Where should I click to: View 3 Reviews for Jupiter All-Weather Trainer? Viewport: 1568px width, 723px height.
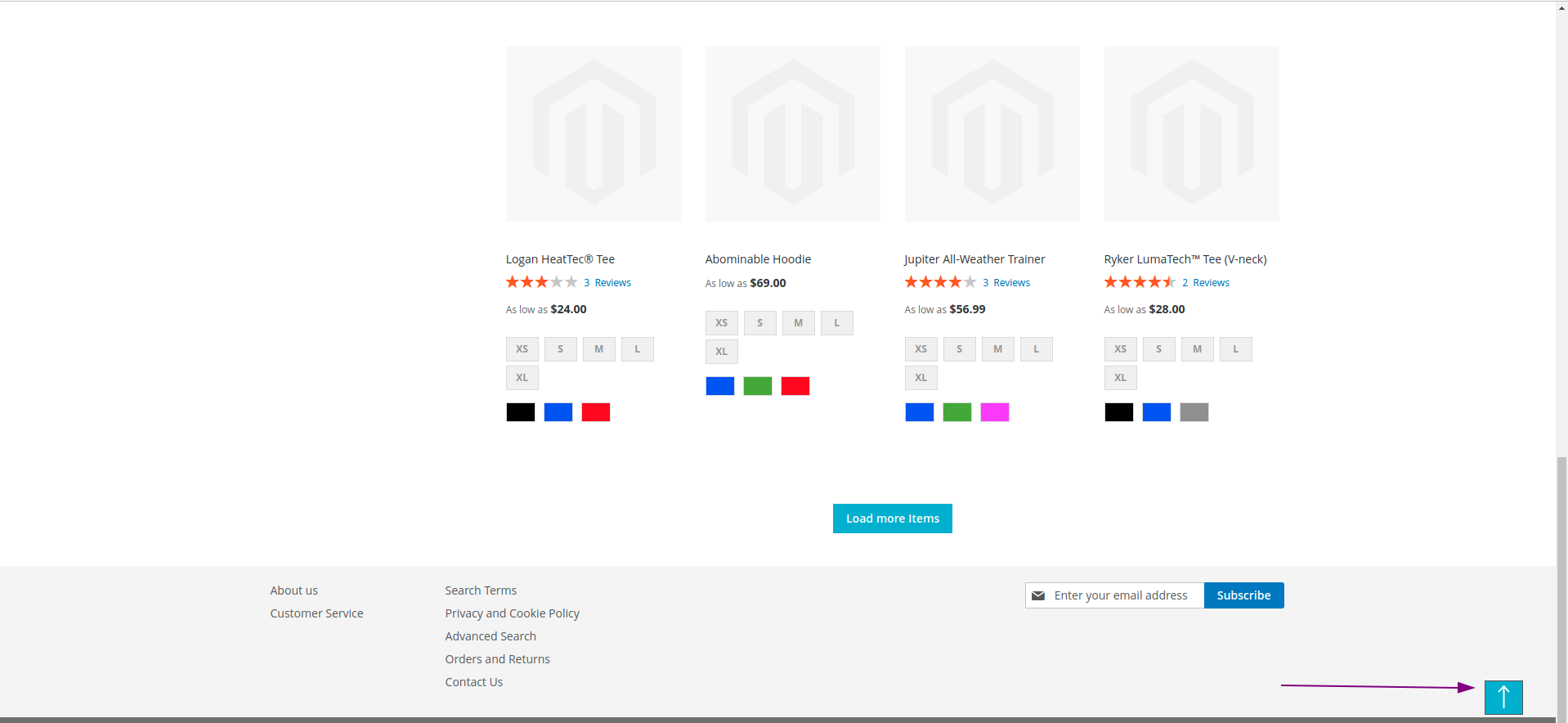click(x=1006, y=283)
